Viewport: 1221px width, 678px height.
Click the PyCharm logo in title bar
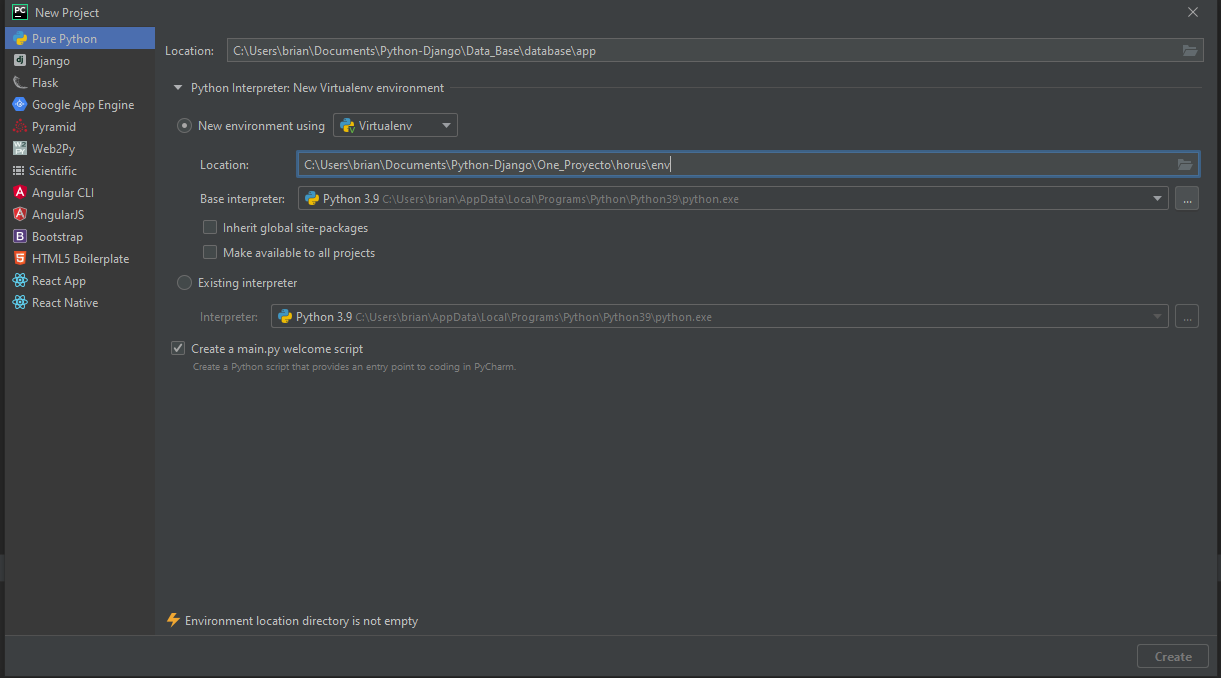click(20, 12)
